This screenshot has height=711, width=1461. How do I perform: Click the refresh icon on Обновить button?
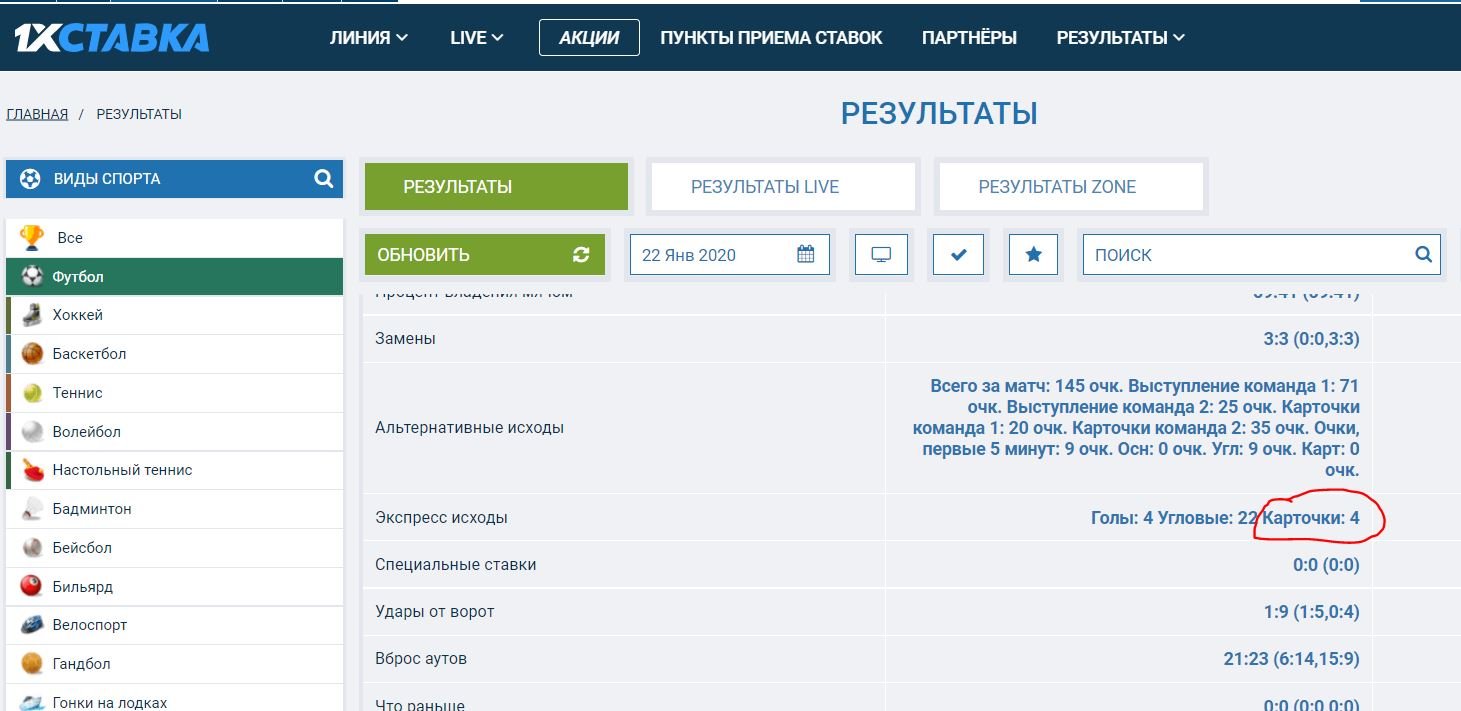pos(581,255)
